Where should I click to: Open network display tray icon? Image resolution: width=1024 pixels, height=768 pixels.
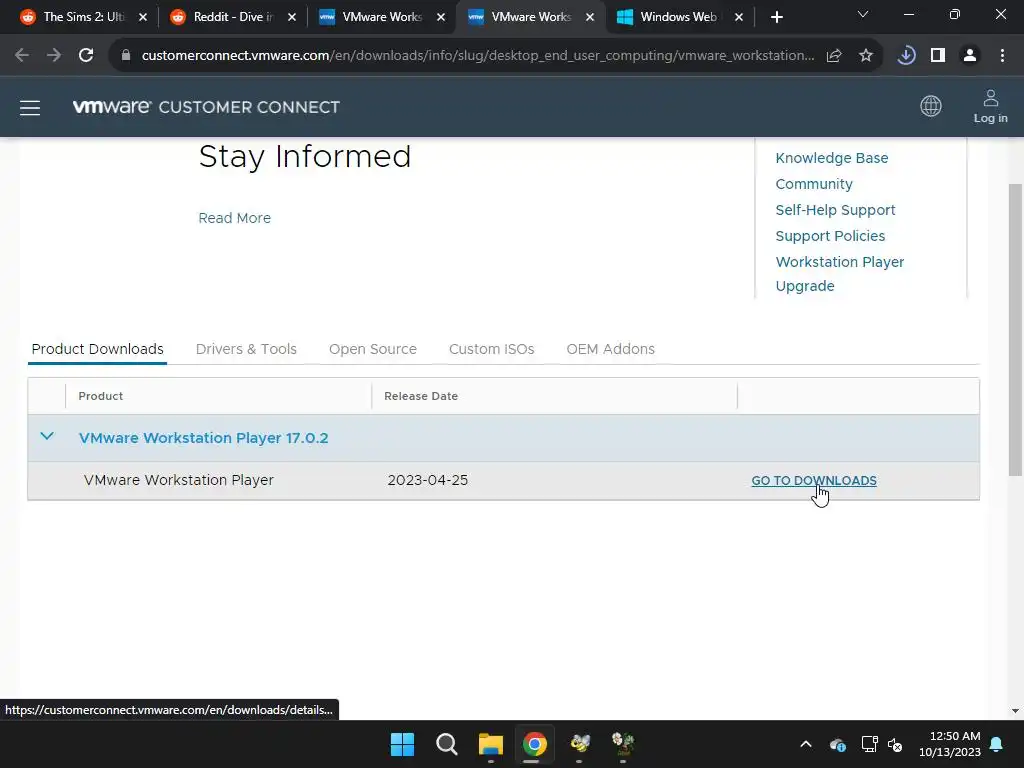[869, 744]
